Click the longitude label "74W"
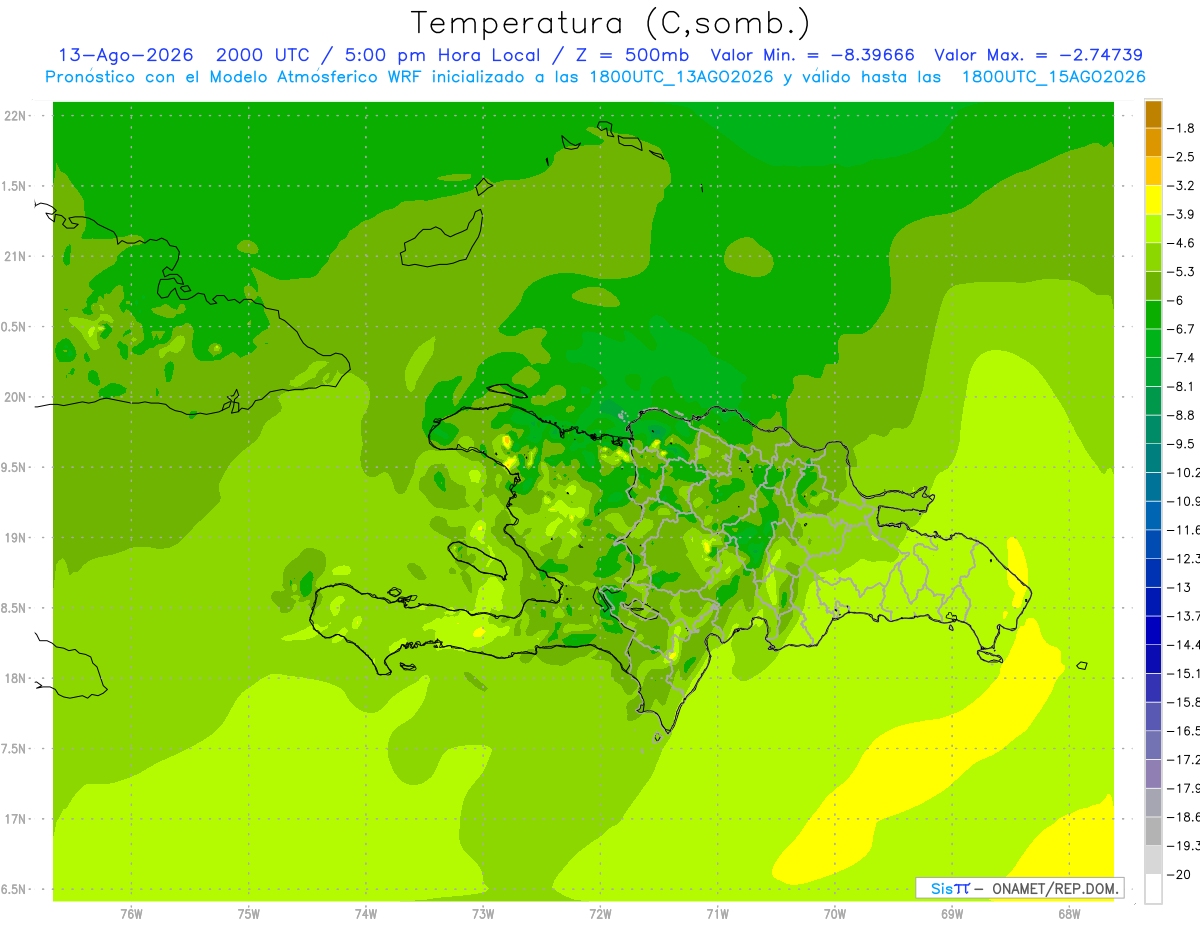 tap(366, 914)
